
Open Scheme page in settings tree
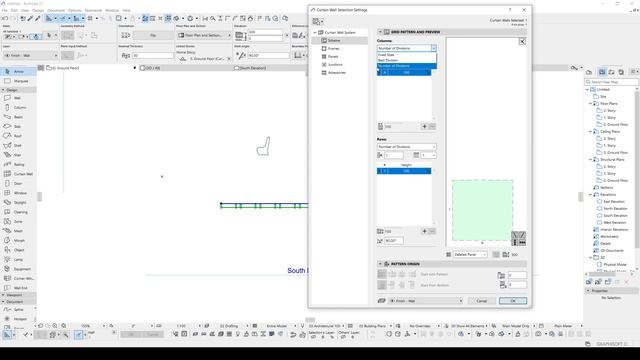[340, 40]
